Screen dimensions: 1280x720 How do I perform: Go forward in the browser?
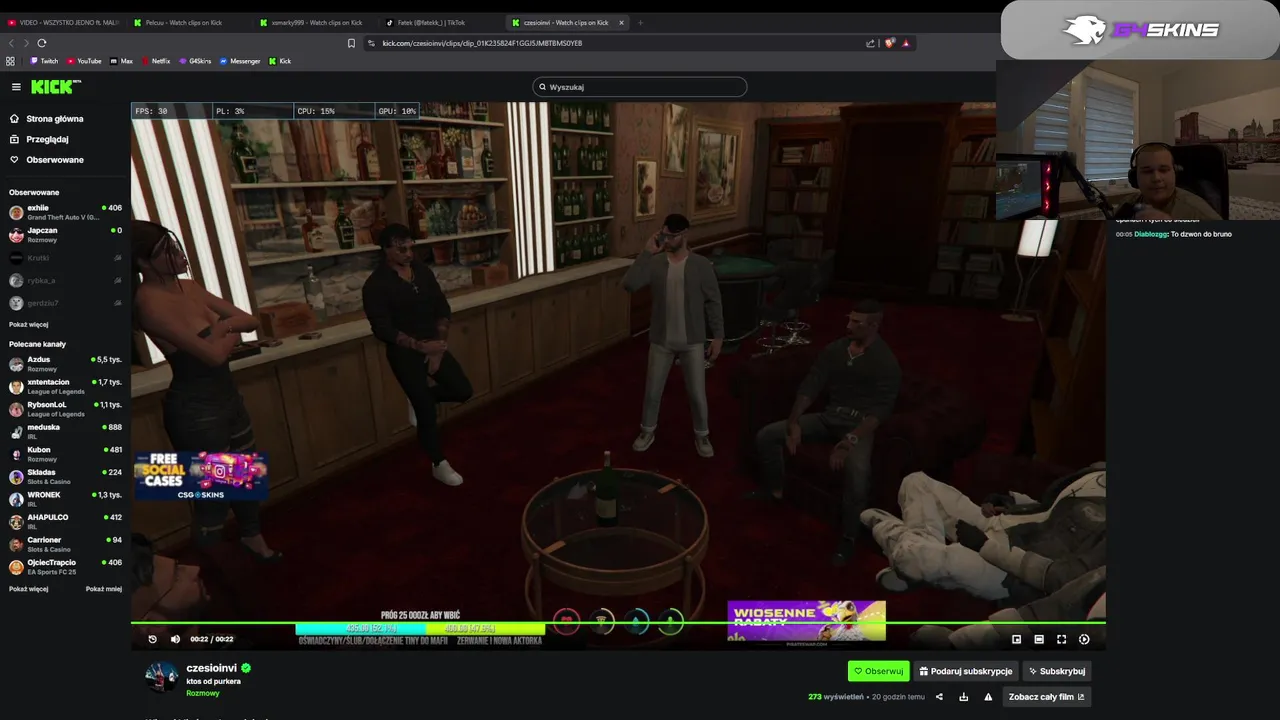(x=25, y=43)
